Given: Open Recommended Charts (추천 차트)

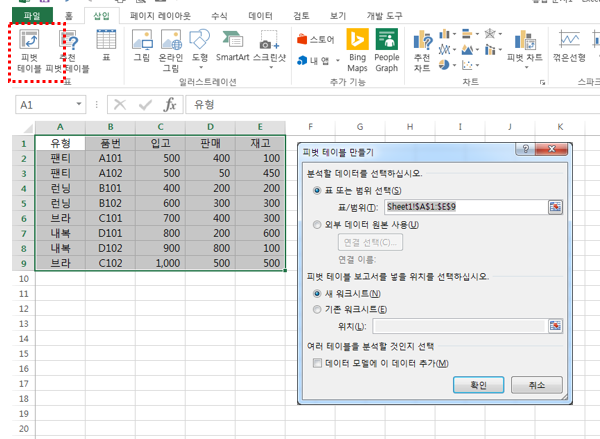Looking at the screenshot, I should pos(422,51).
